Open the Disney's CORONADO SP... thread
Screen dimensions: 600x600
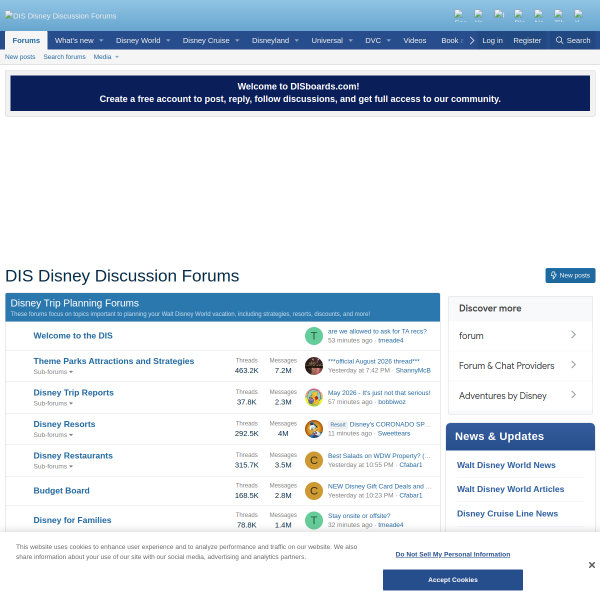click(390, 424)
